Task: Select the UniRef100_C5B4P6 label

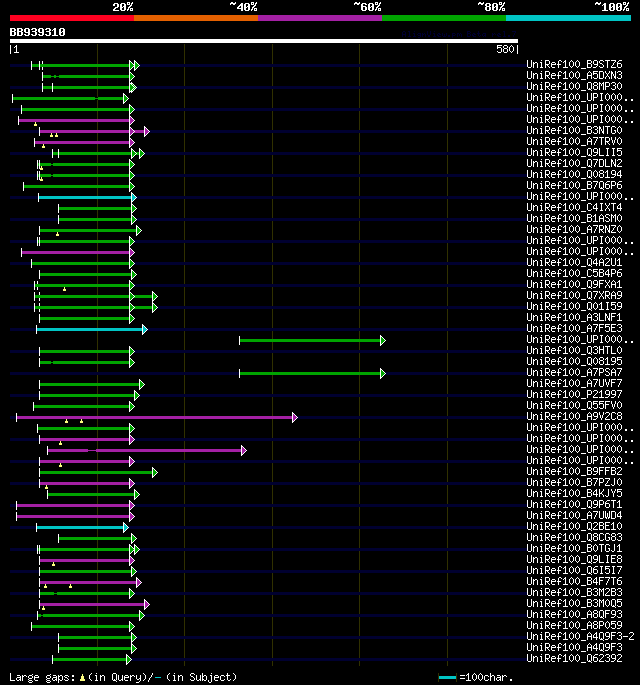Action: coord(574,273)
